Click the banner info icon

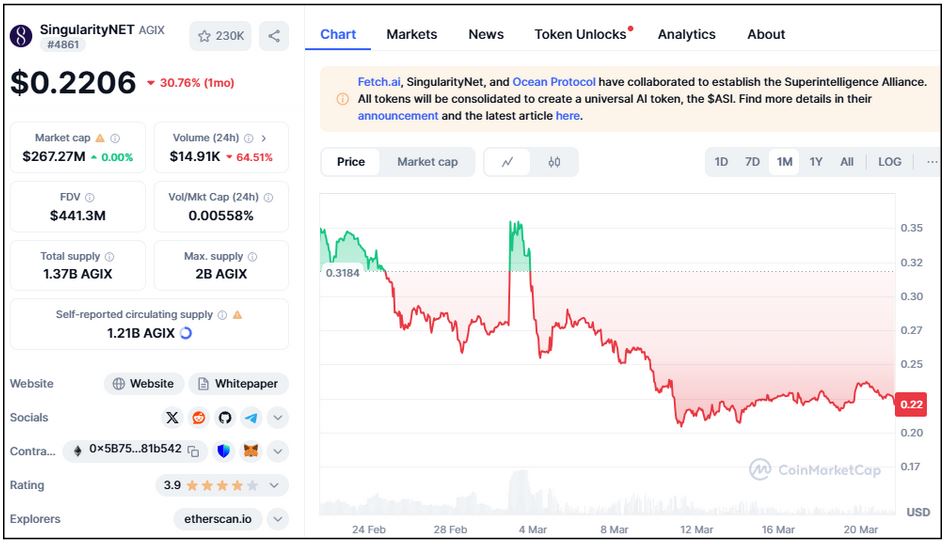[343, 99]
